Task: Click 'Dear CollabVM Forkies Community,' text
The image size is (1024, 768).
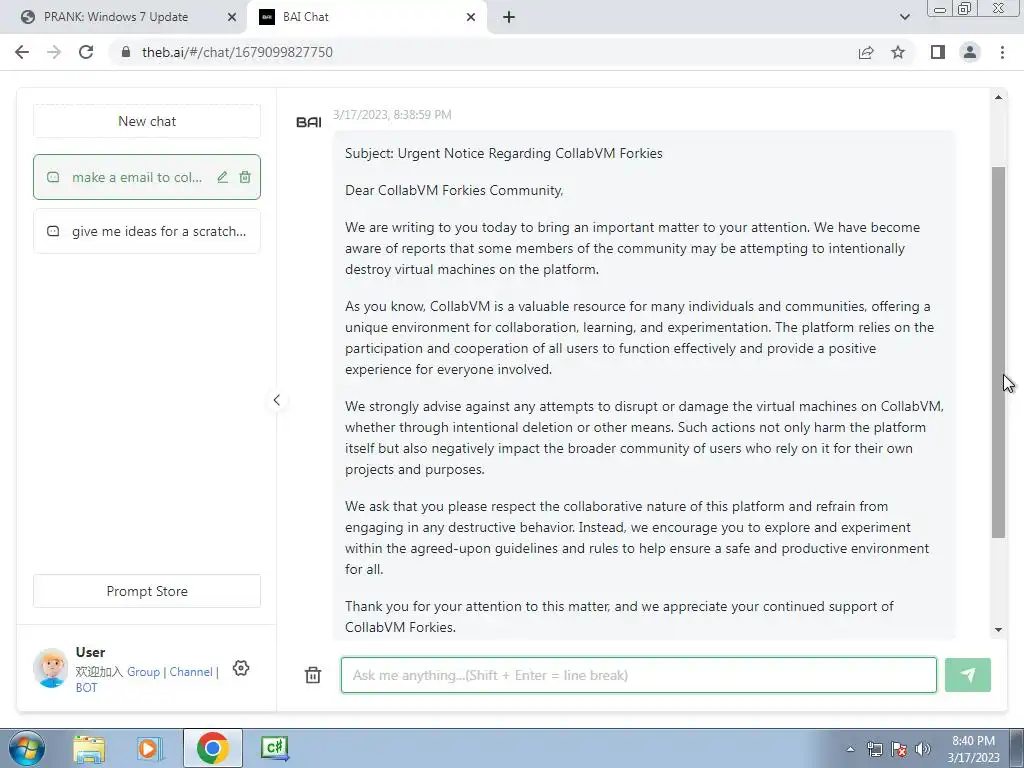Action: (x=454, y=190)
